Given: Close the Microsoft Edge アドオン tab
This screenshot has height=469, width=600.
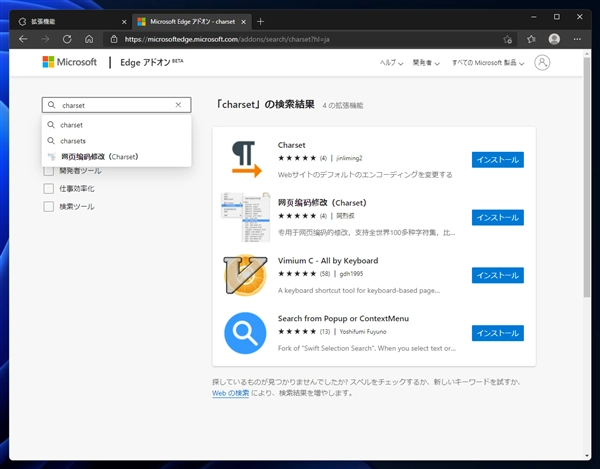Looking at the screenshot, I should pos(243,22).
